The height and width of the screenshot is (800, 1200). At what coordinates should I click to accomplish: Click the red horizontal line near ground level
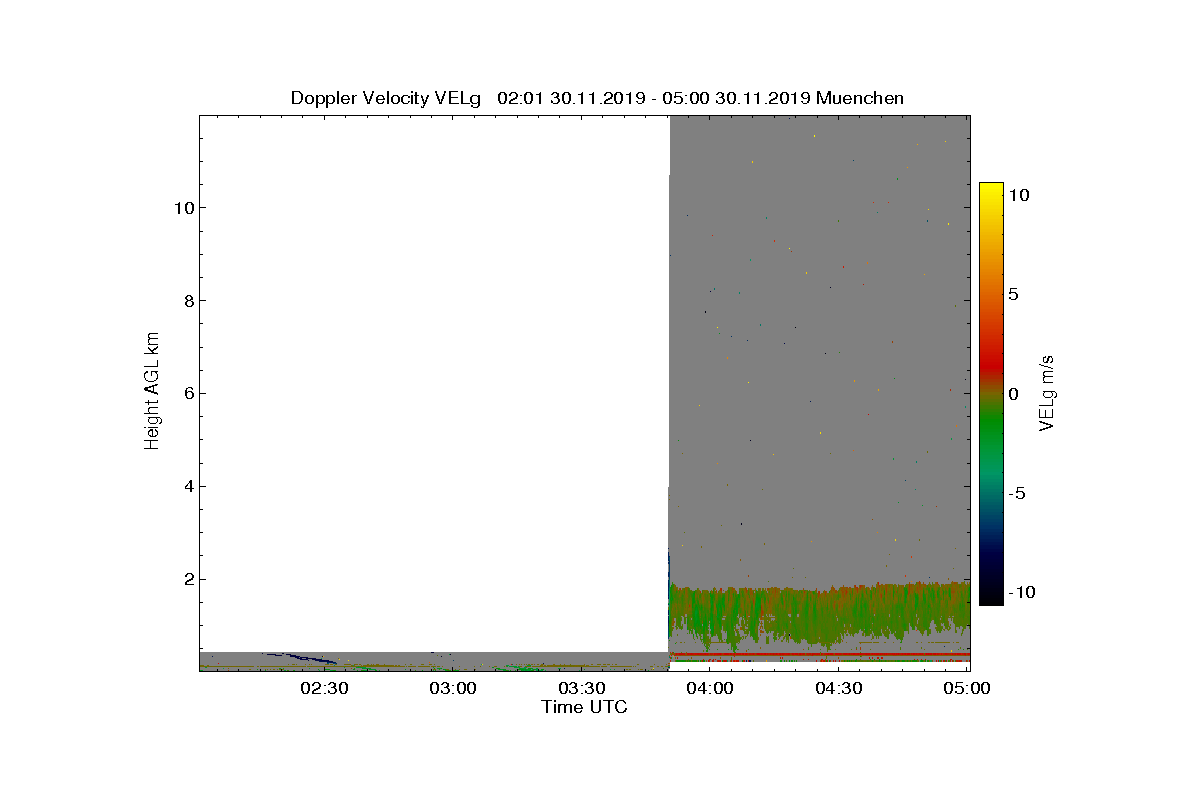[820, 654]
